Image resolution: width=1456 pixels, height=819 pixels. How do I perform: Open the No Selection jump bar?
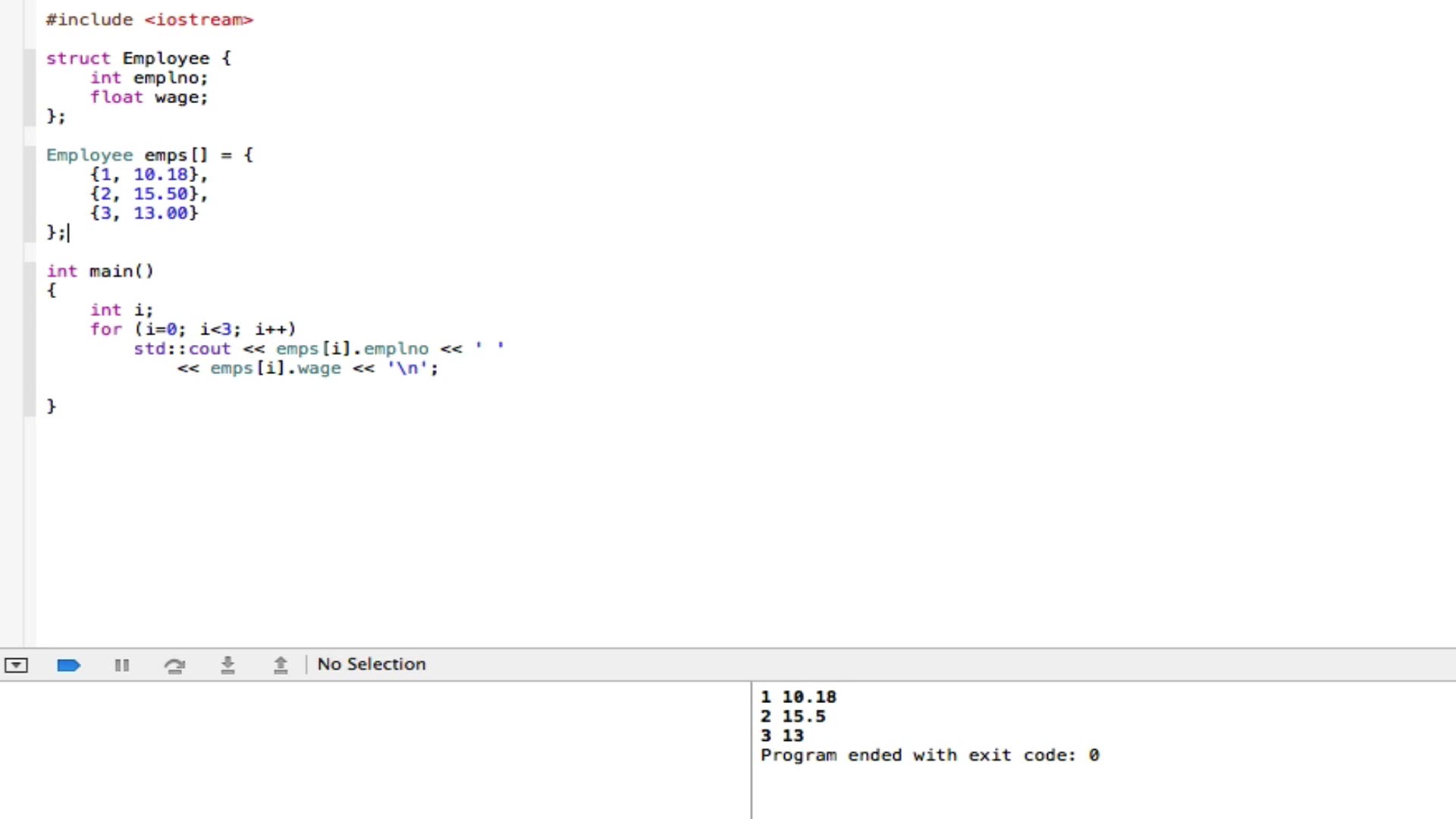[x=371, y=664]
